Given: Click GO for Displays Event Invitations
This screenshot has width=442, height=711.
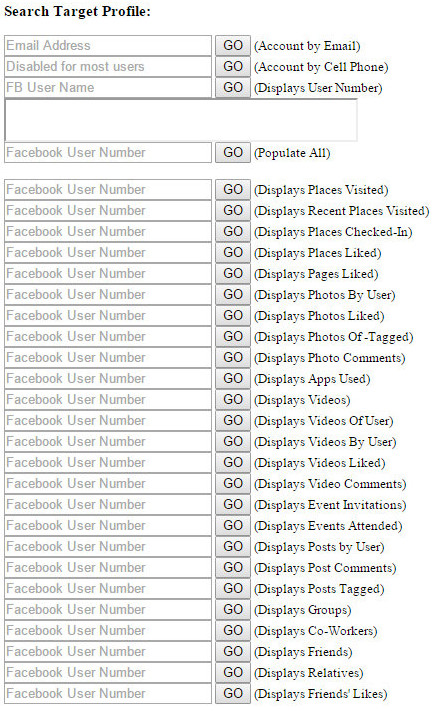Looking at the screenshot, I should click(233, 505).
